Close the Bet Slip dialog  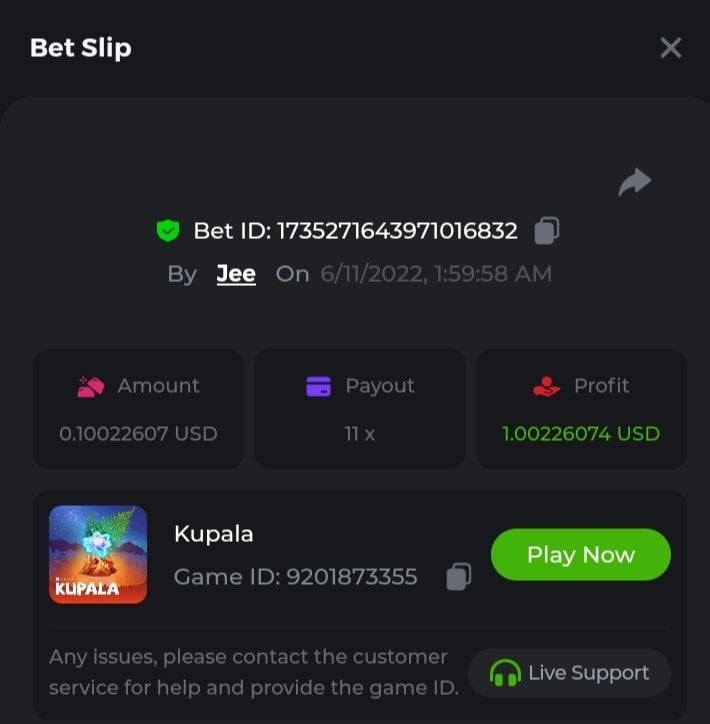[670, 48]
